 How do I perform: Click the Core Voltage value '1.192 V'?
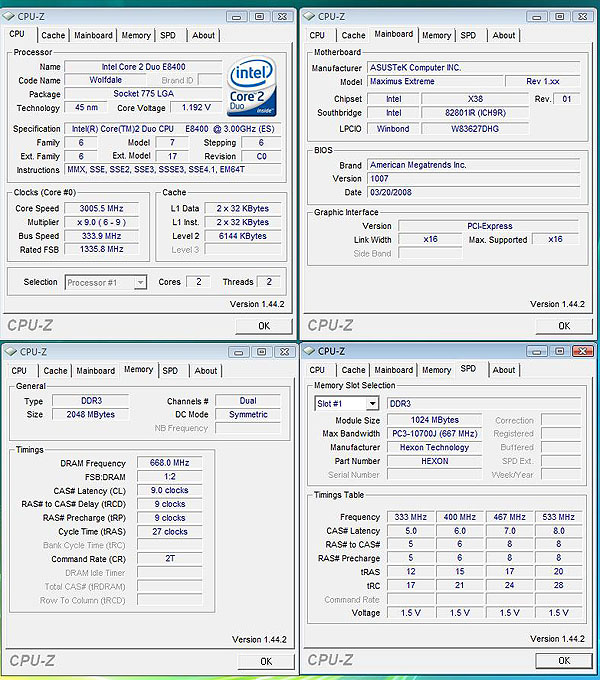(x=196, y=108)
